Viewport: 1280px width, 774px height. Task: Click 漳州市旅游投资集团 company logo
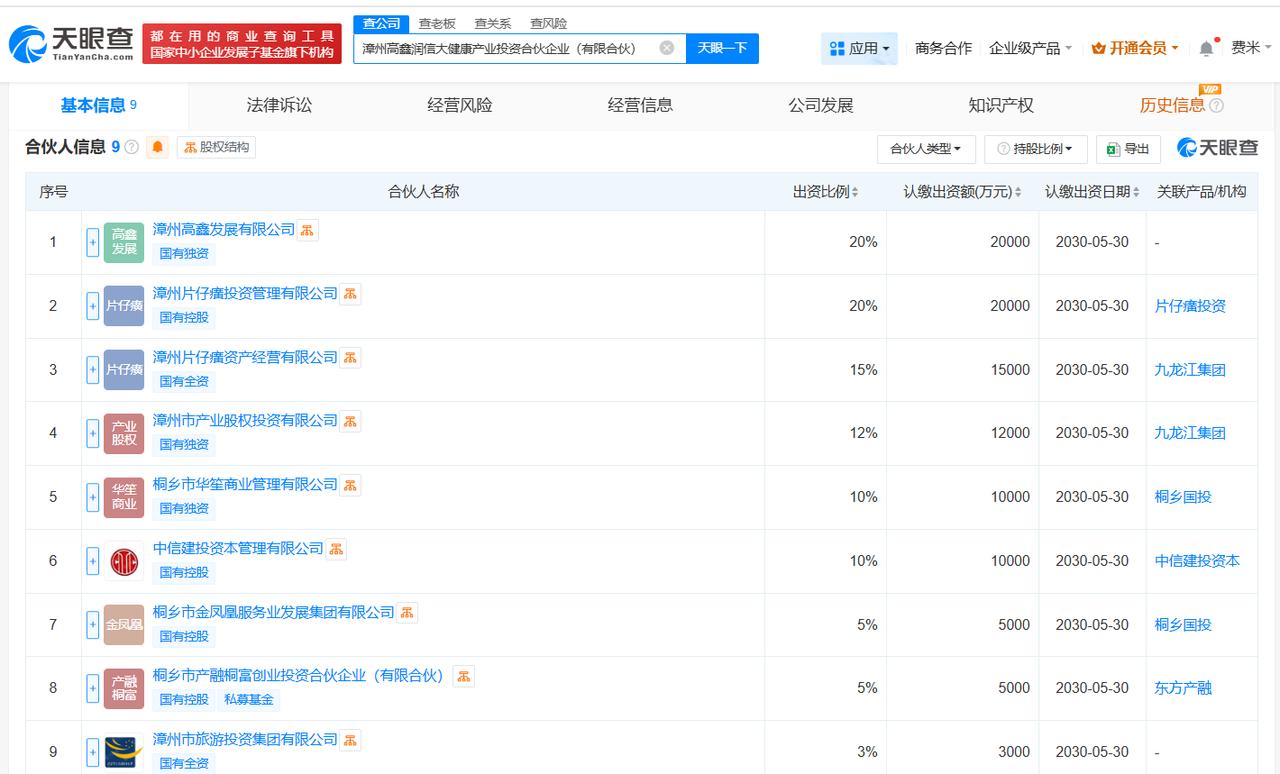point(124,752)
